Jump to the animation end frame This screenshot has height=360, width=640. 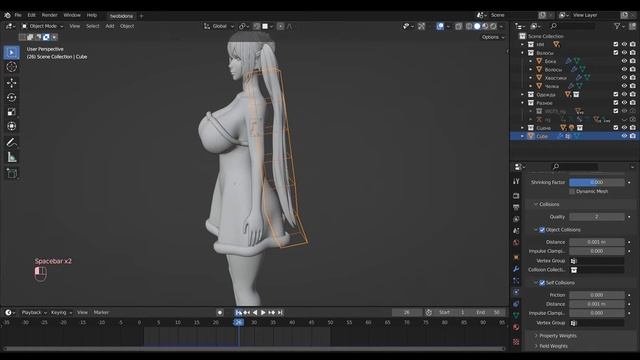[280, 313]
